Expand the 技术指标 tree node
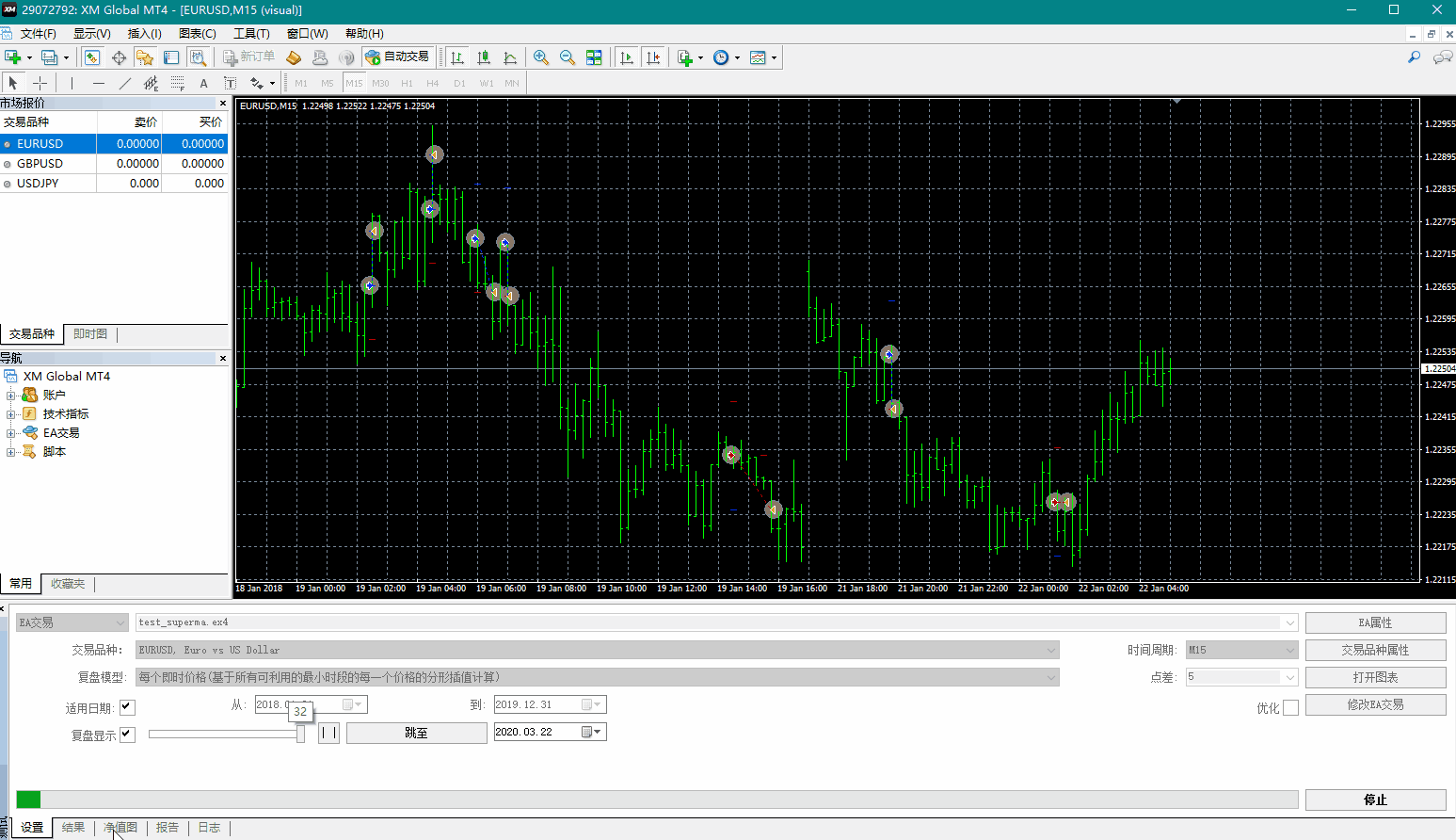 click(10, 414)
